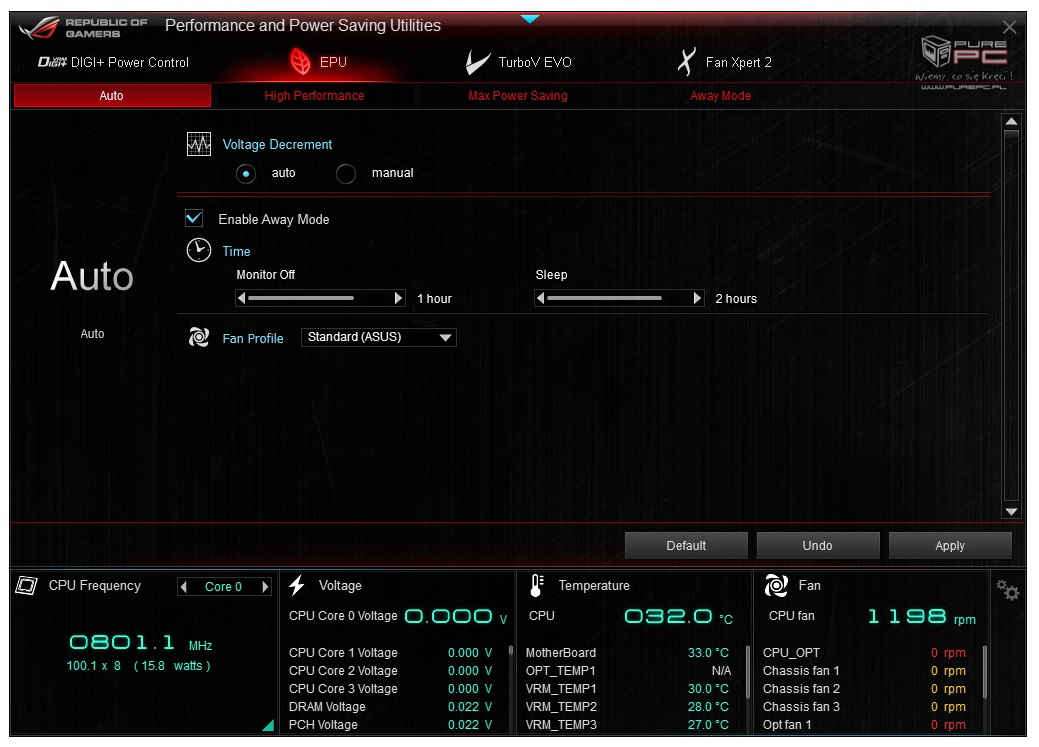Switch to Max Power Saving tab
Image resolution: width=1039 pixels, height=747 pixels.
click(x=517, y=96)
